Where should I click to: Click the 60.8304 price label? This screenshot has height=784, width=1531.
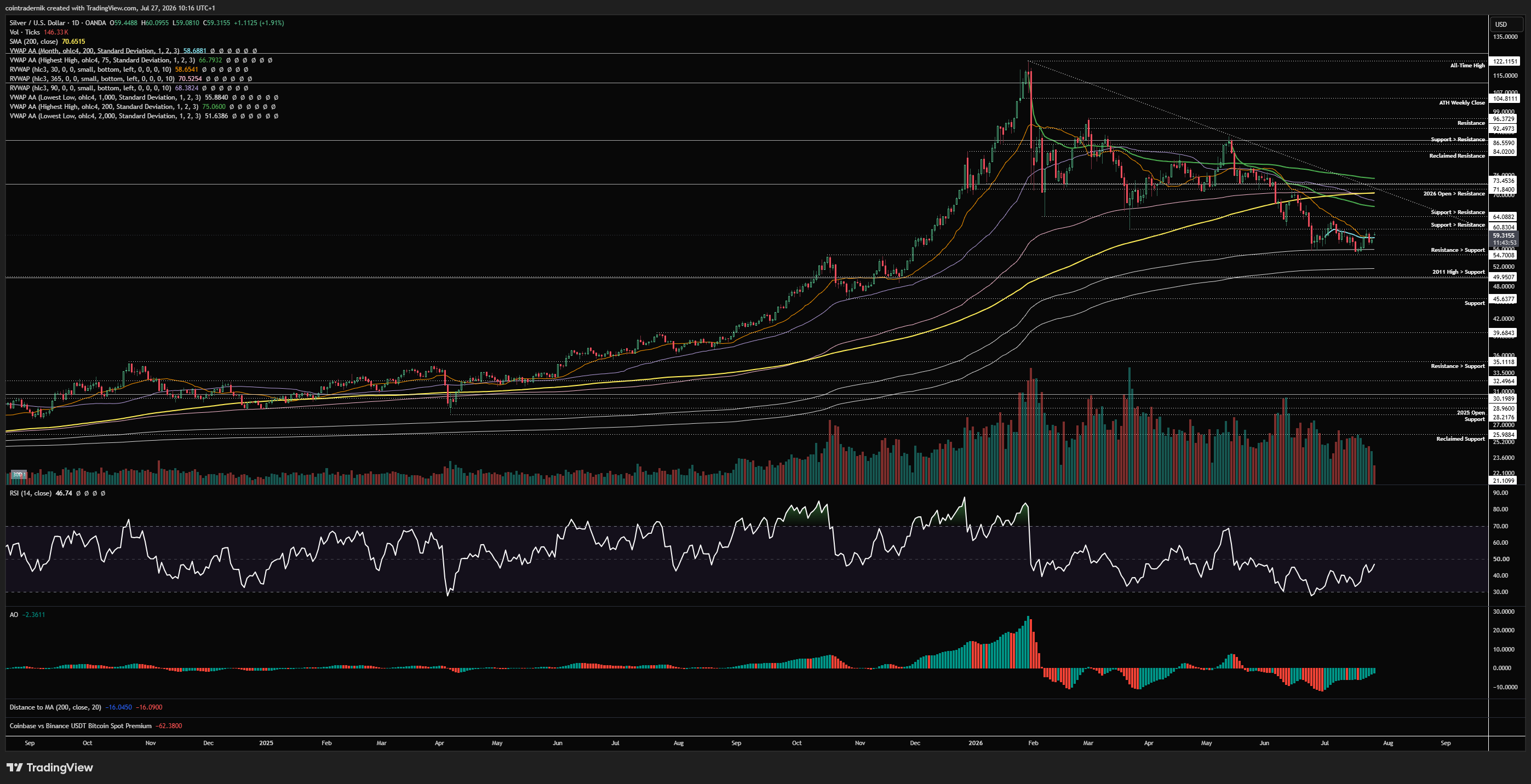(1504, 227)
